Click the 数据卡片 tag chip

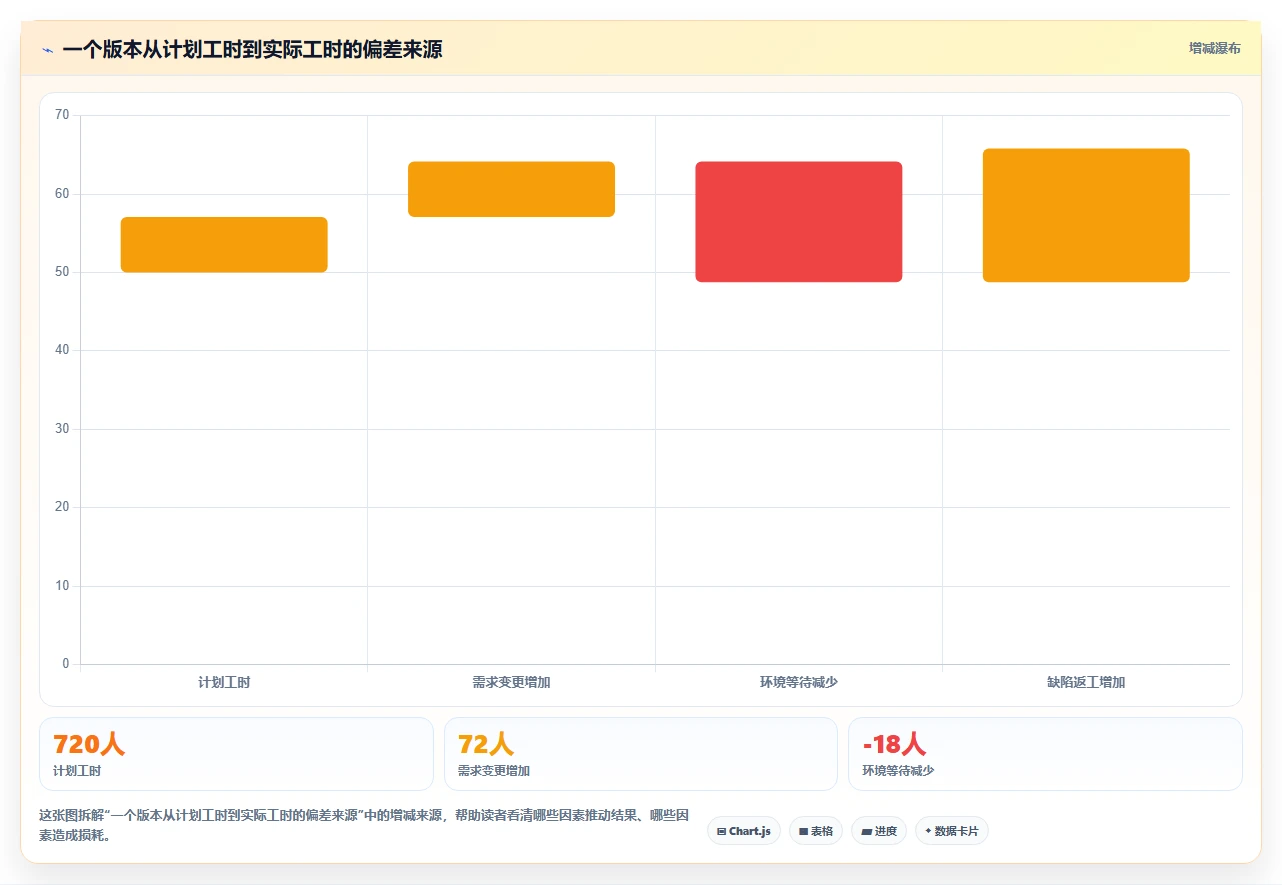point(952,831)
